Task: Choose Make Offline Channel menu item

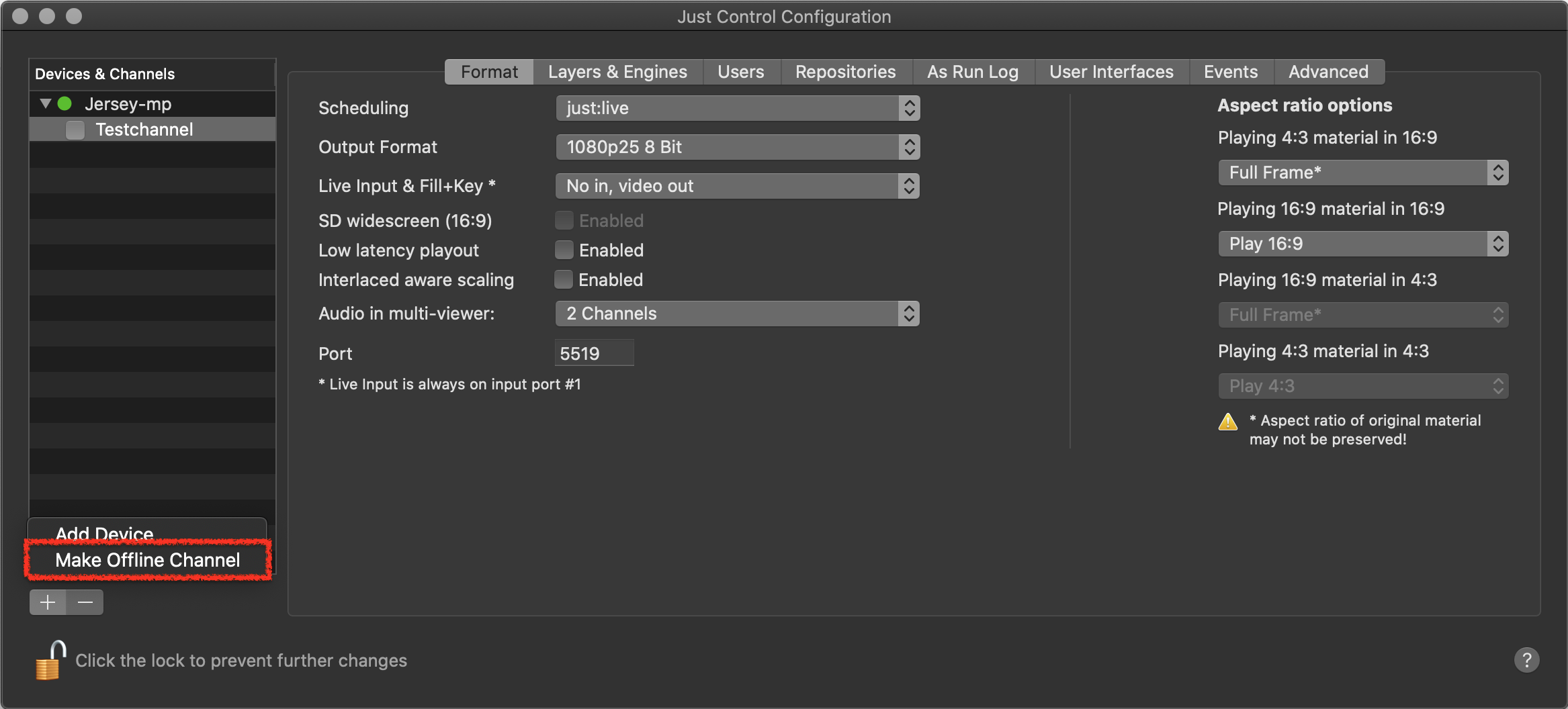Action: point(148,560)
